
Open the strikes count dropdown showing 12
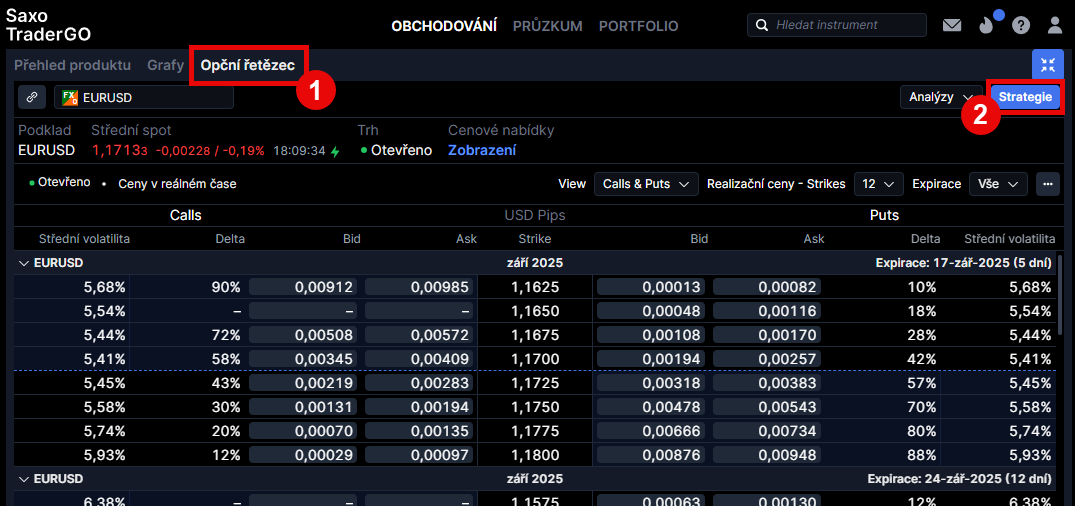click(879, 184)
